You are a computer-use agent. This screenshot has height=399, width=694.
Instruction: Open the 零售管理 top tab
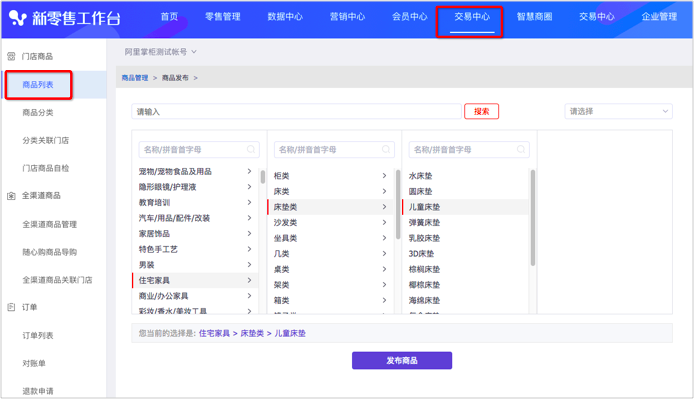pos(223,17)
